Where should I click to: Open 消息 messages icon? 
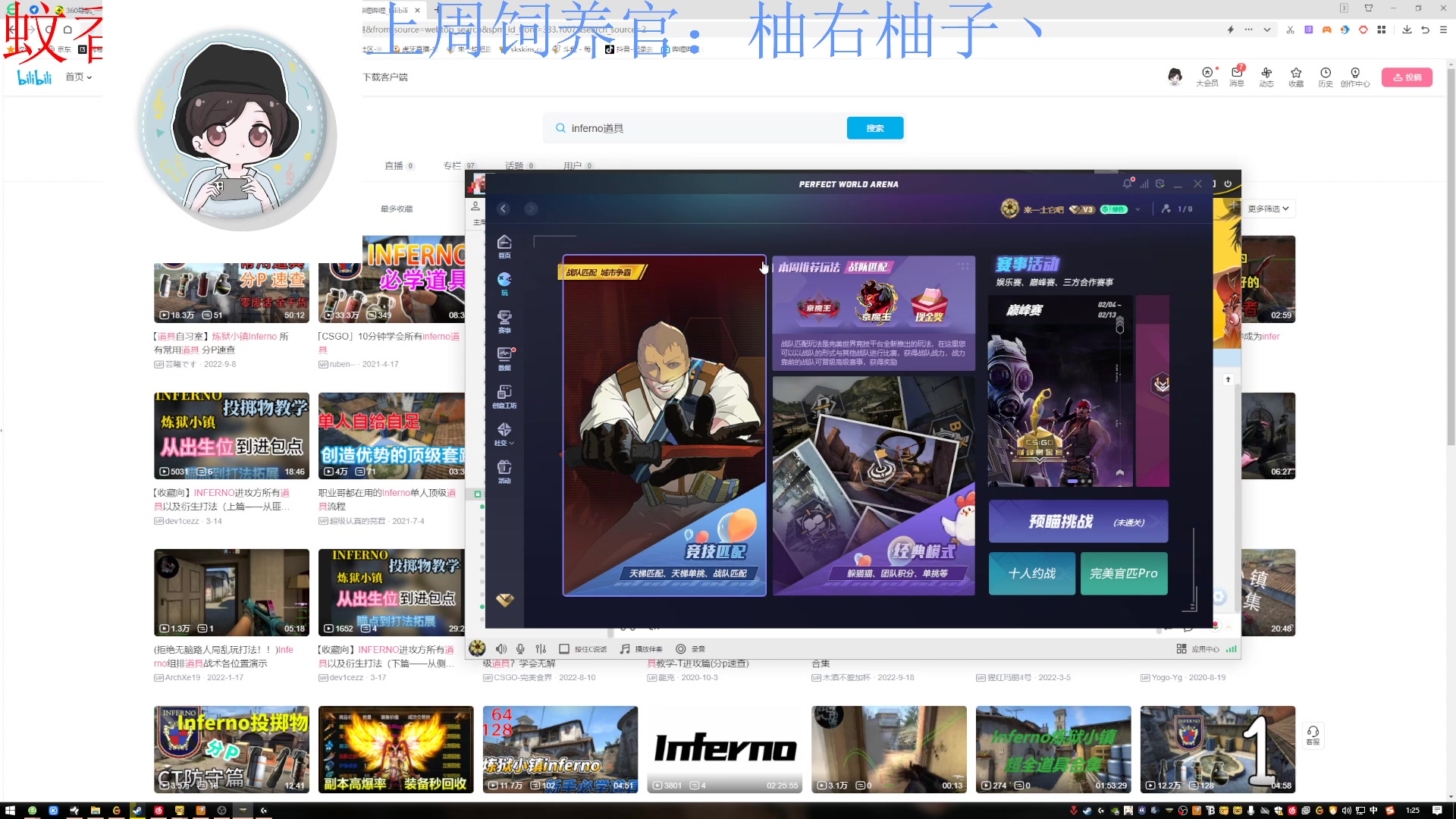click(x=1237, y=77)
